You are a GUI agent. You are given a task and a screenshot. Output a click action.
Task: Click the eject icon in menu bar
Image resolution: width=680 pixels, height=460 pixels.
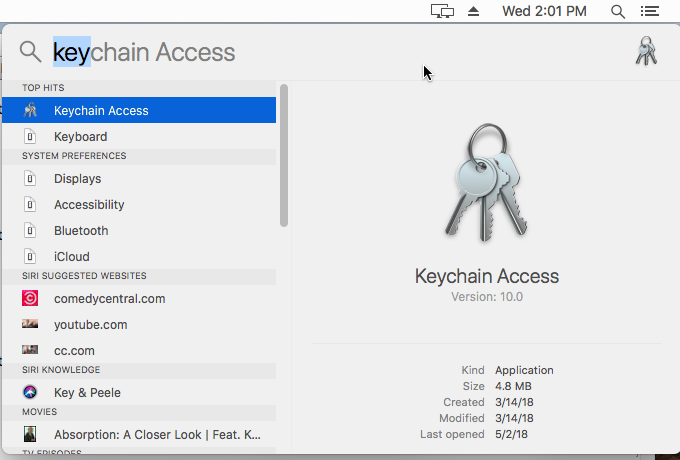474,12
